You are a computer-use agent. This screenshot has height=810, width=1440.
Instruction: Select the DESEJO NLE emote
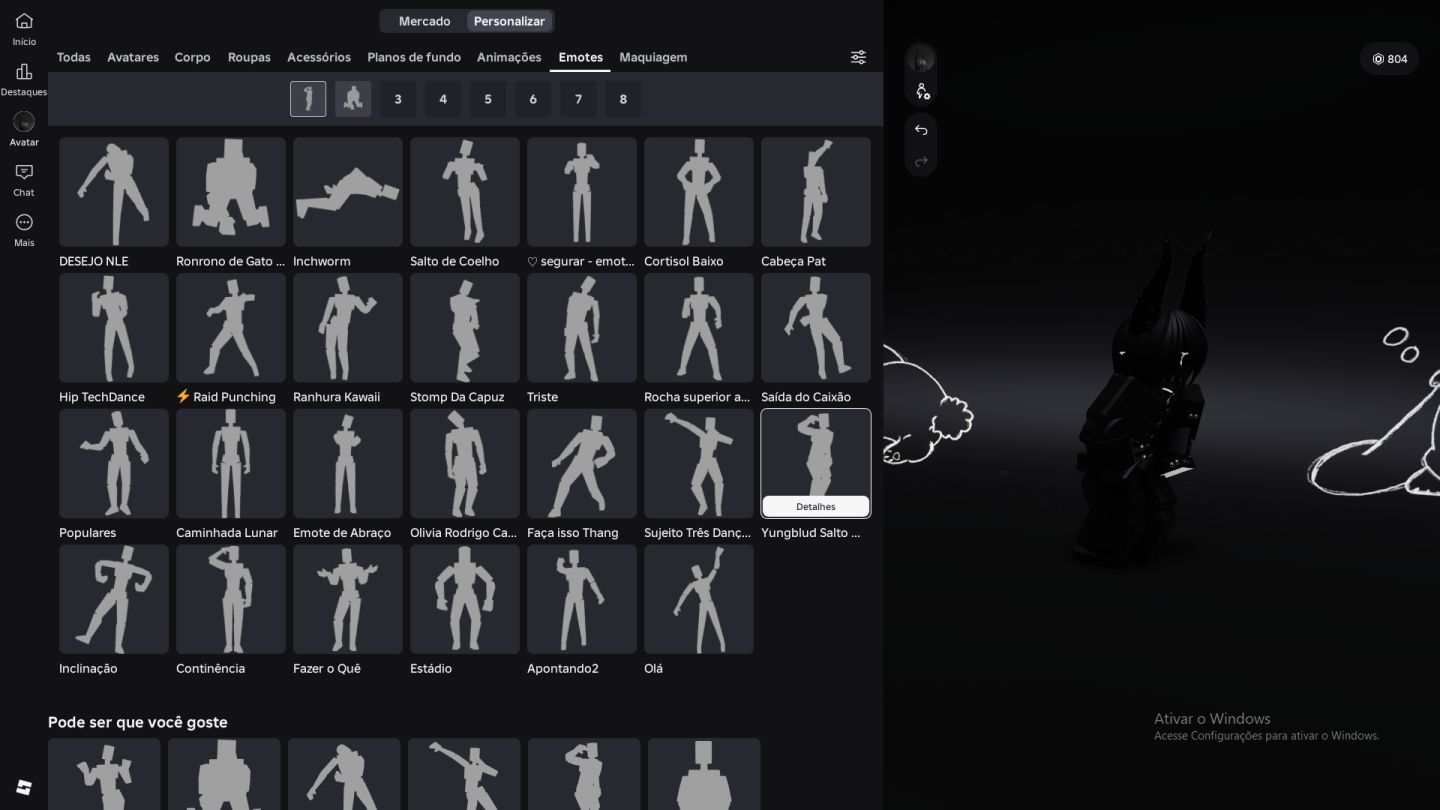pyautogui.click(x=114, y=192)
